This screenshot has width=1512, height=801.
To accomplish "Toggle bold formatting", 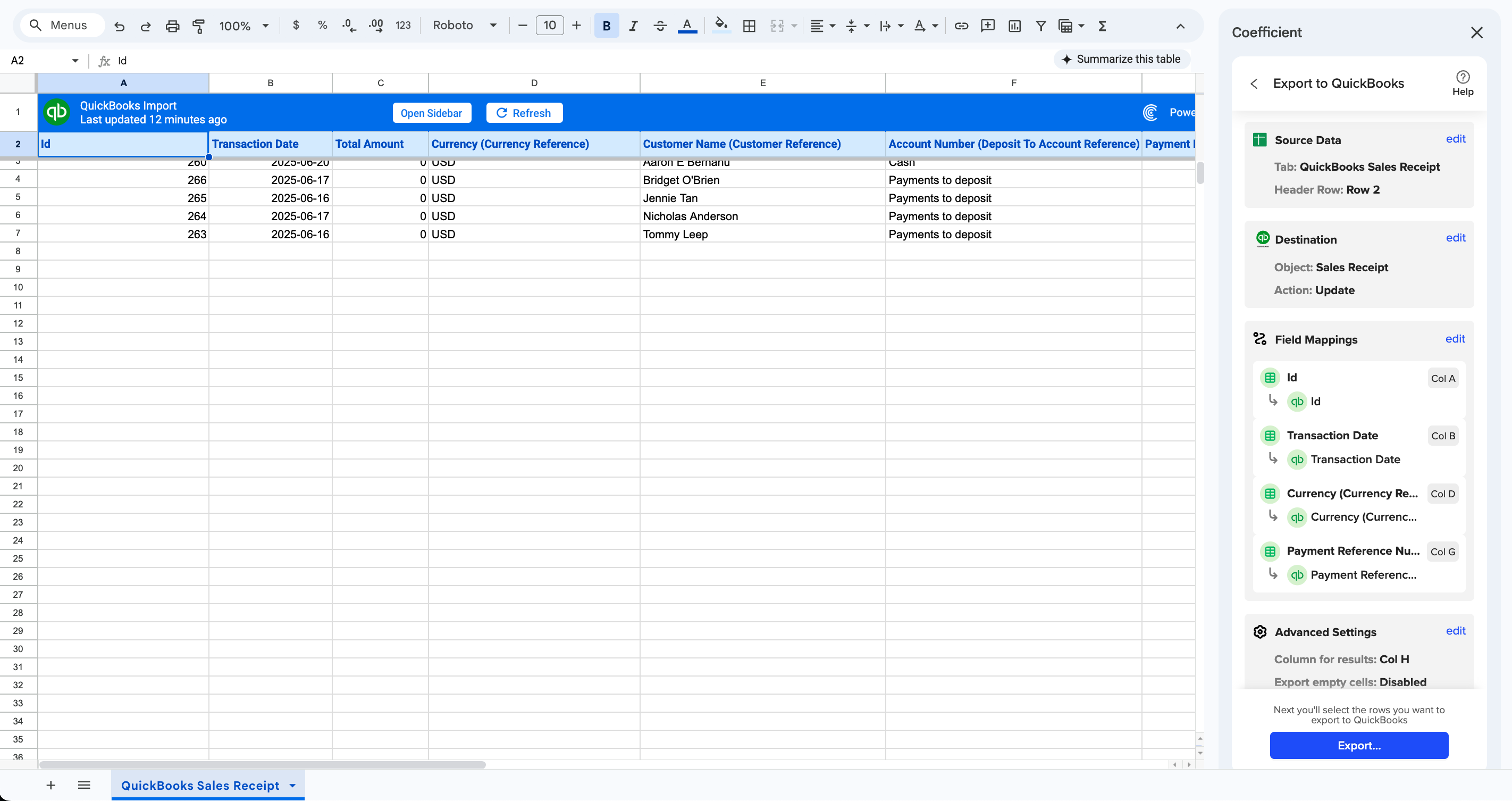I will pos(606,25).
